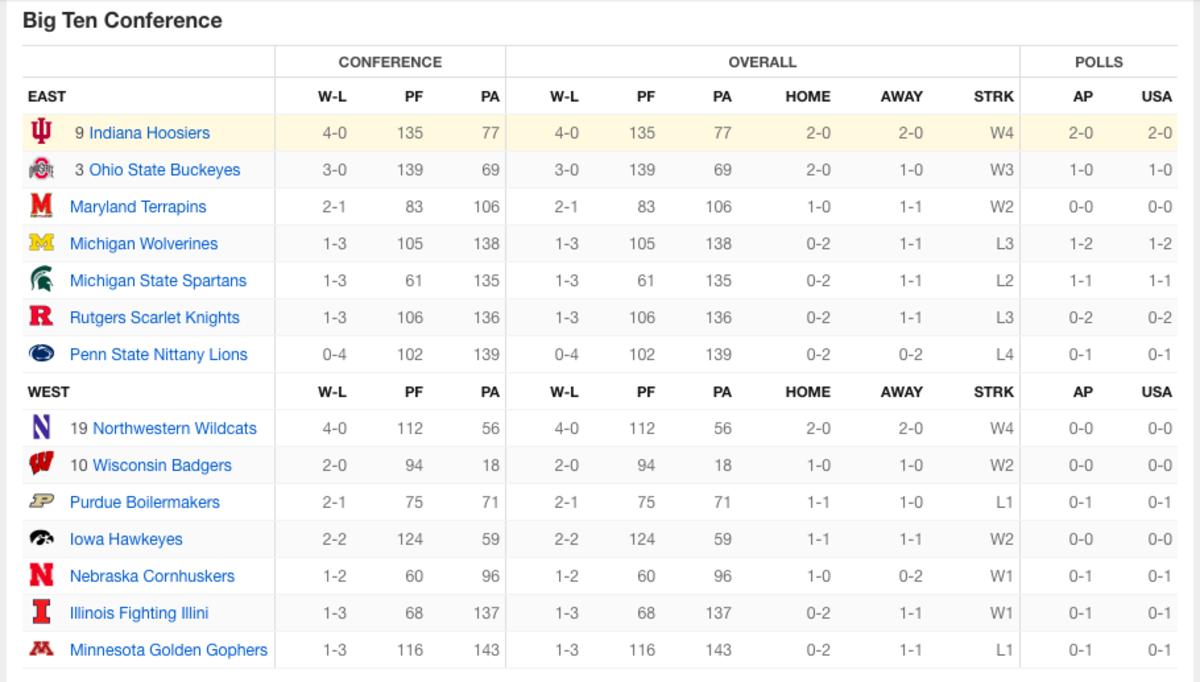1200x682 pixels.
Task: Click the Indiana Hoosiers team logo
Action: (x=41, y=132)
